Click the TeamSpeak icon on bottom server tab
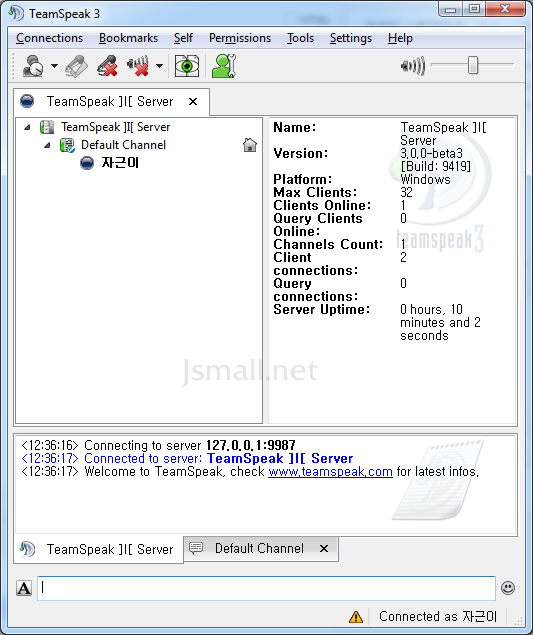The height and width of the screenshot is (635, 533). [x=27, y=549]
